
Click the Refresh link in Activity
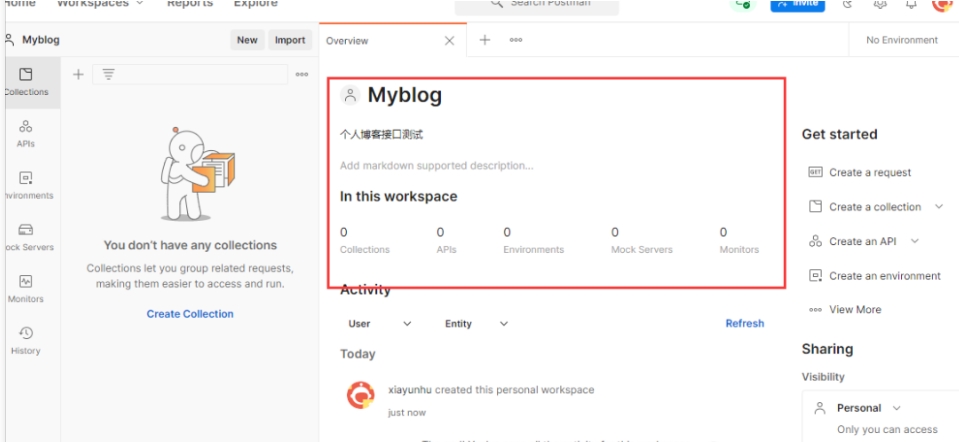tap(744, 323)
